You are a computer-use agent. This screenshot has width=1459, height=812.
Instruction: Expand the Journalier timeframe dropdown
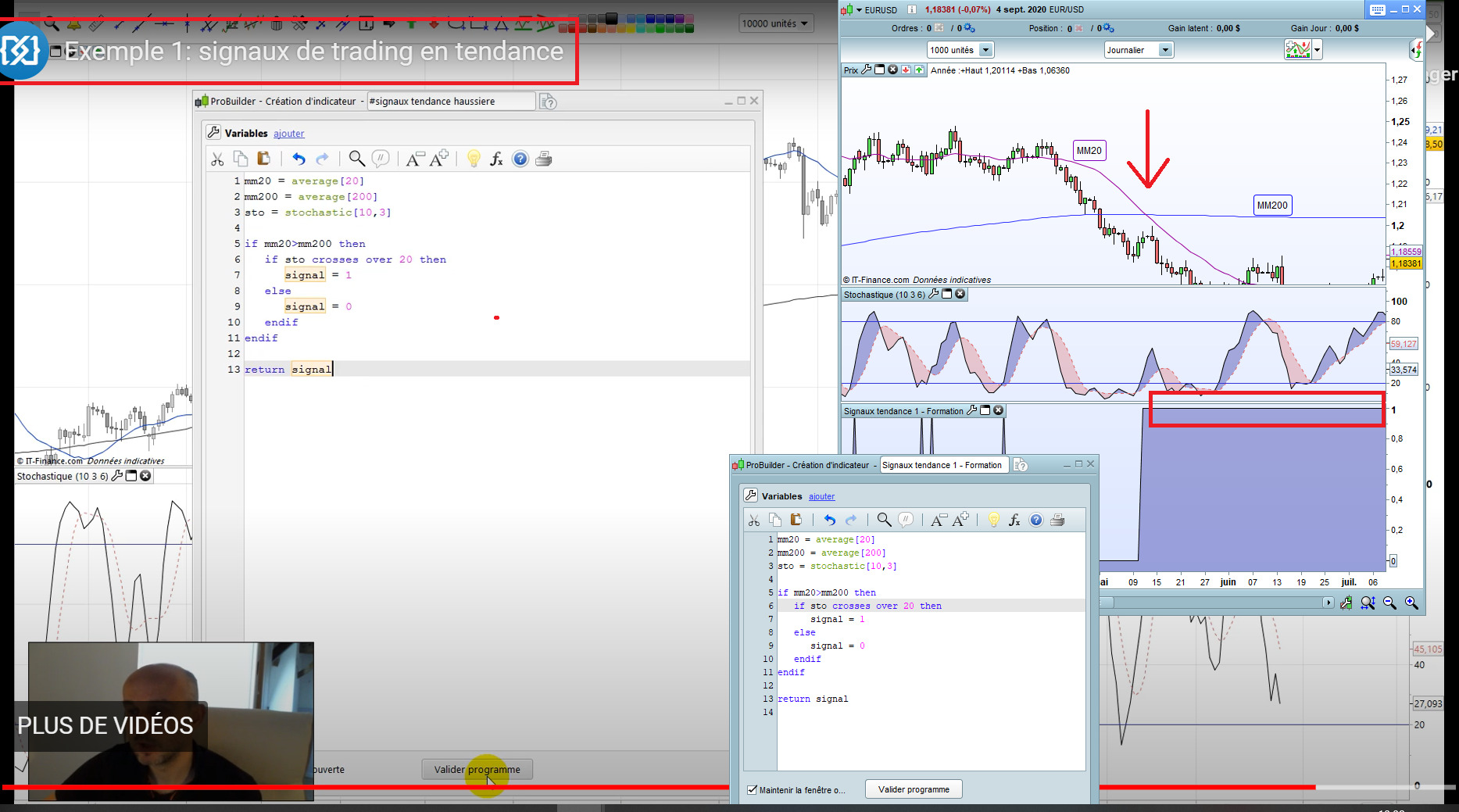pos(1164,50)
